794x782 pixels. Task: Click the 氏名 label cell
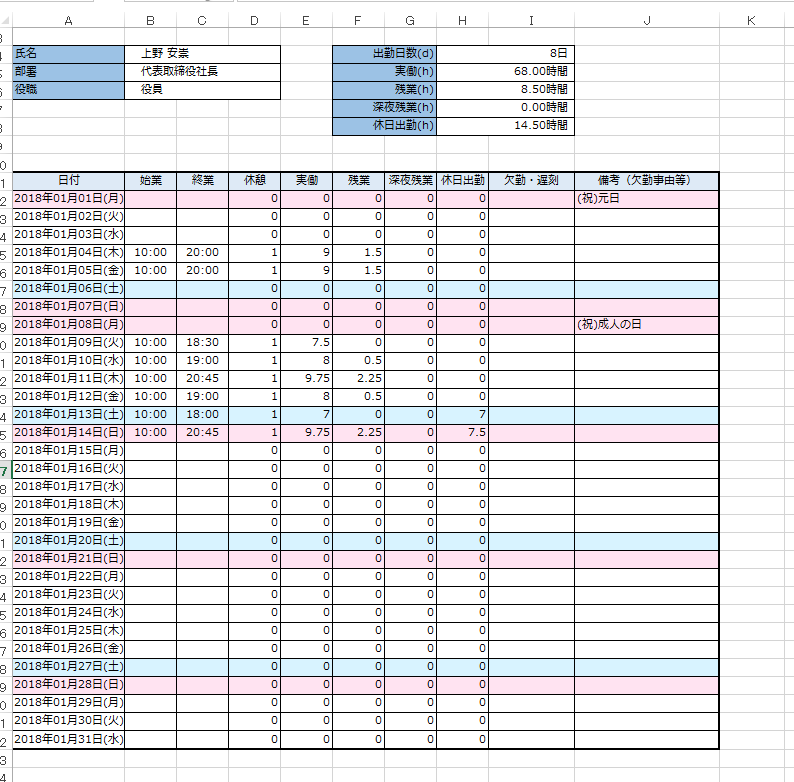(68, 54)
